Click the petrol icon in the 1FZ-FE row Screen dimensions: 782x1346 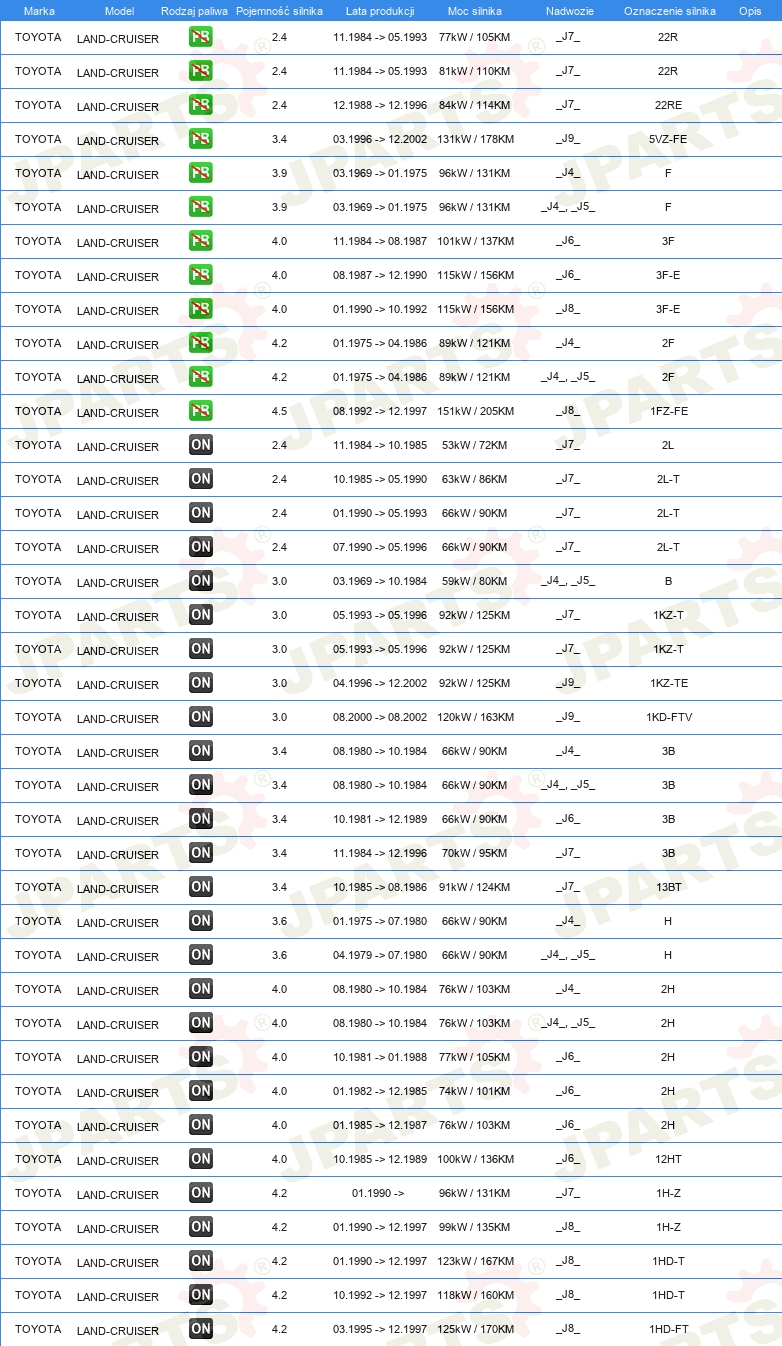pyautogui.click(x=201, y=411)
